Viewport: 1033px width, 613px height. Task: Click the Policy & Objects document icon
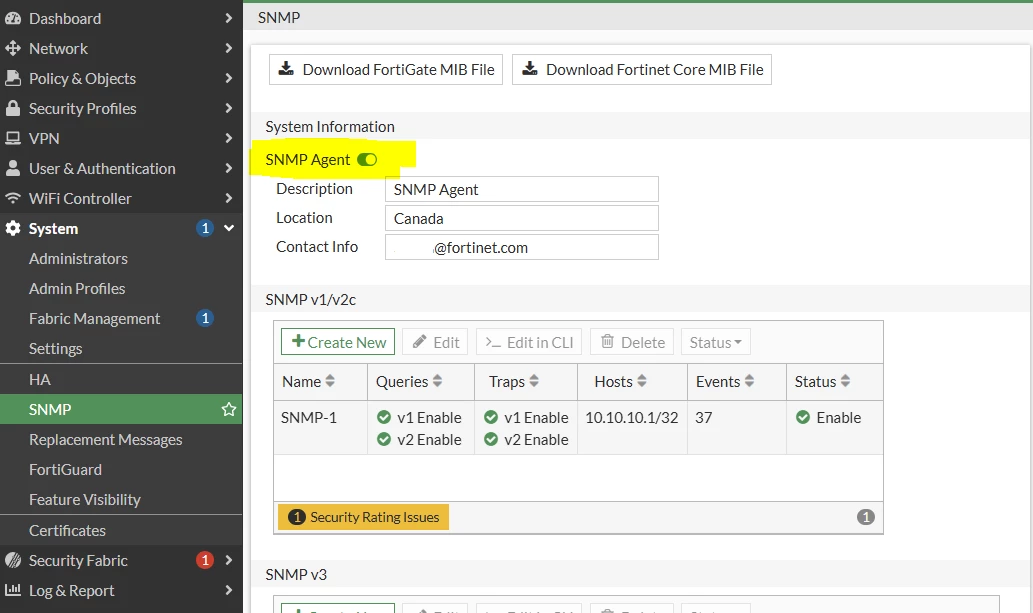tap(13, 78)
